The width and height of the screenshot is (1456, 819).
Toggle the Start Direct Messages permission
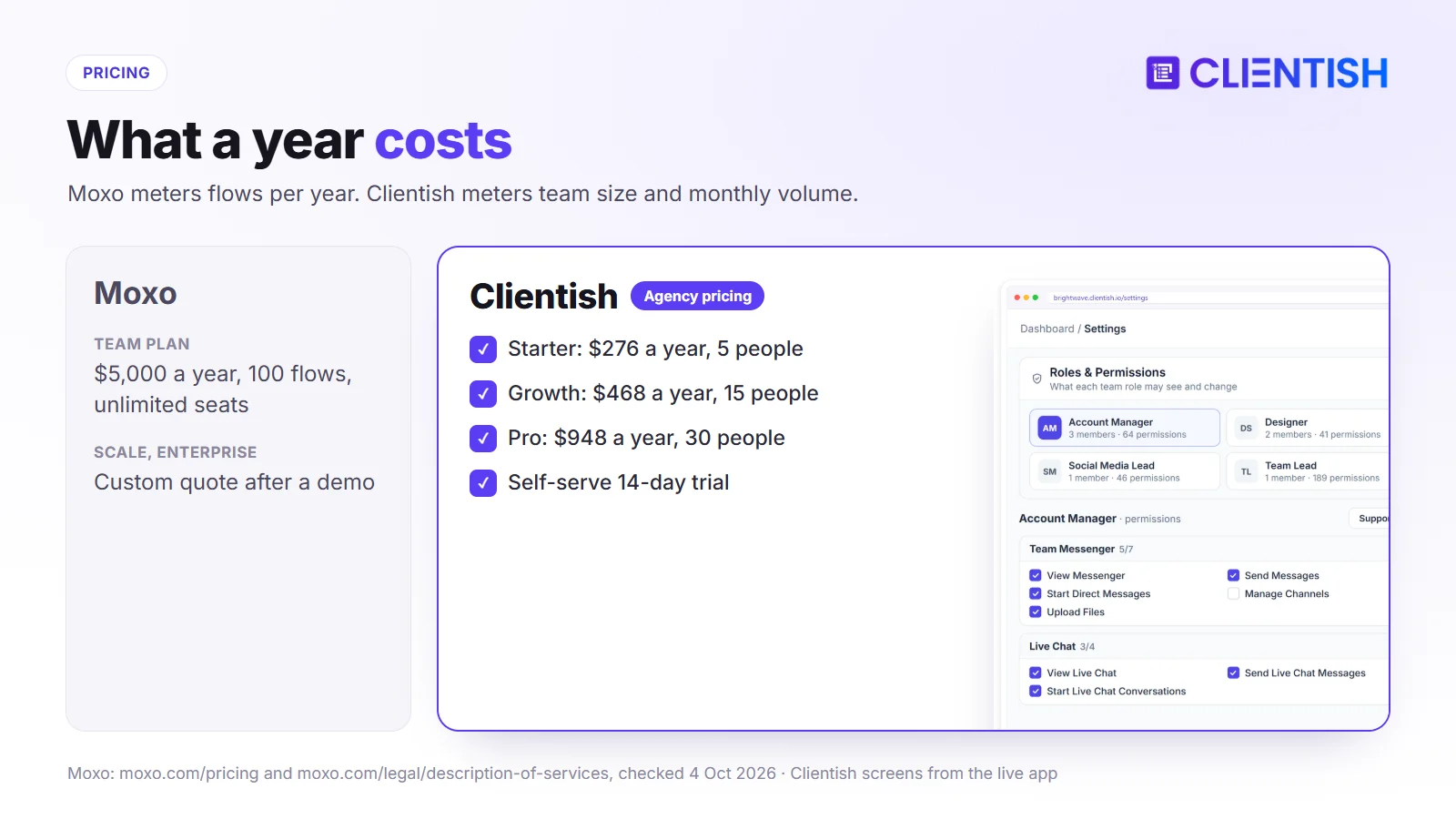(1035, 593)
